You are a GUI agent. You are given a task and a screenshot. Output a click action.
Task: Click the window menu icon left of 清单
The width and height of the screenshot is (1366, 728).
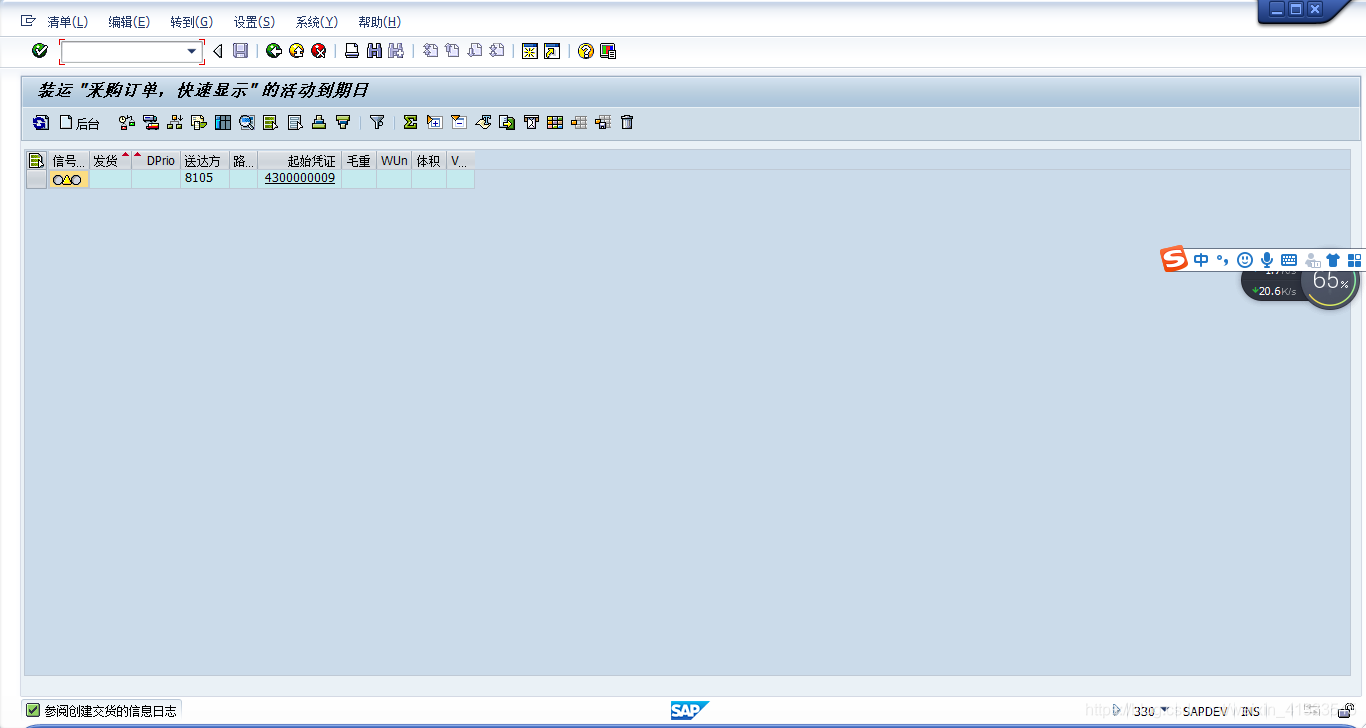[x=28, y=21]
